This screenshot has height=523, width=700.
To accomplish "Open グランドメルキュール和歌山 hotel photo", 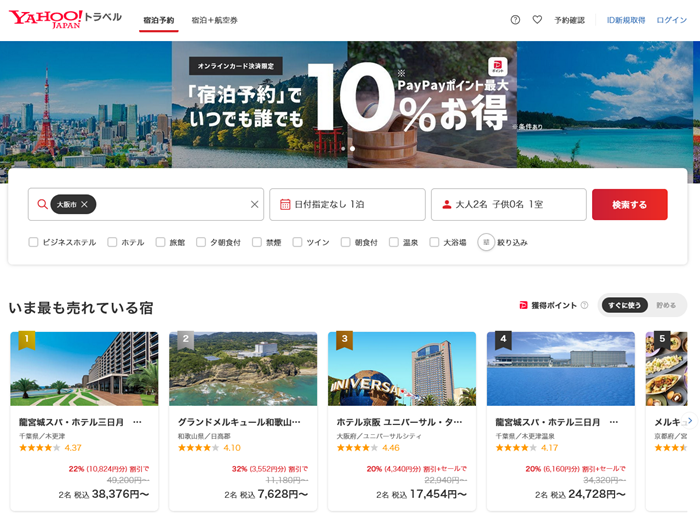I will point(243,369).
